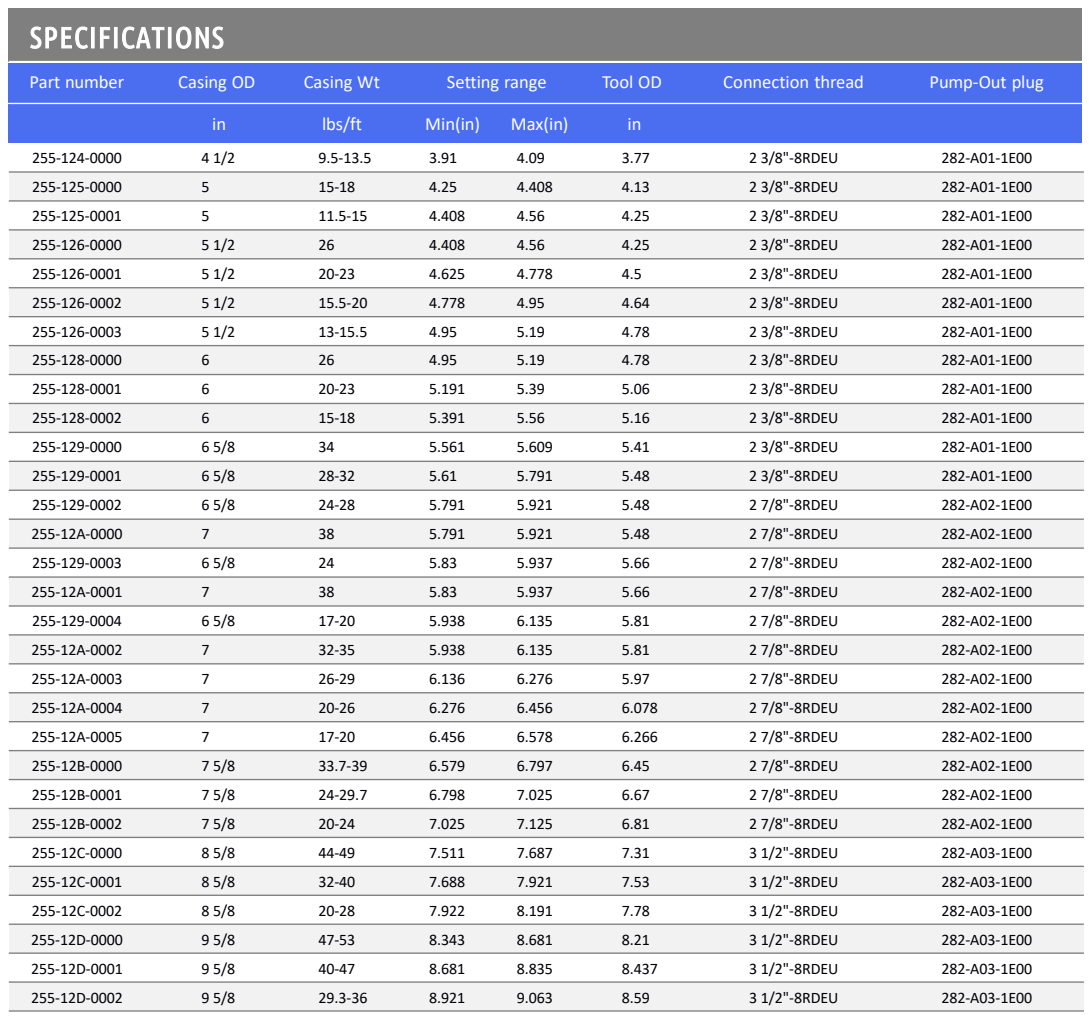Viewport: 1089px width, 1019px height.
Task: Click the Min(in) subheader
Action: (x=452, y=124)
